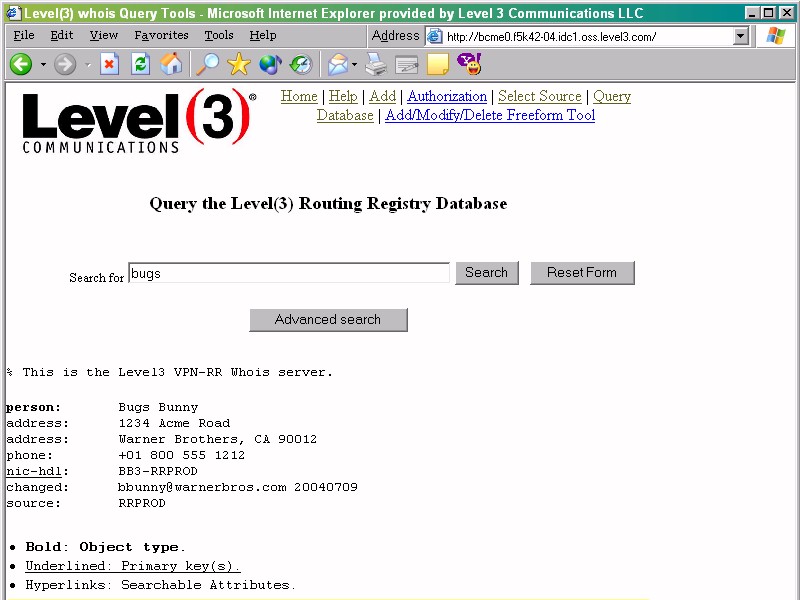Screen dimensions: 800x600
Task: Open Favorites star toolbar icon
Action: 238,65
